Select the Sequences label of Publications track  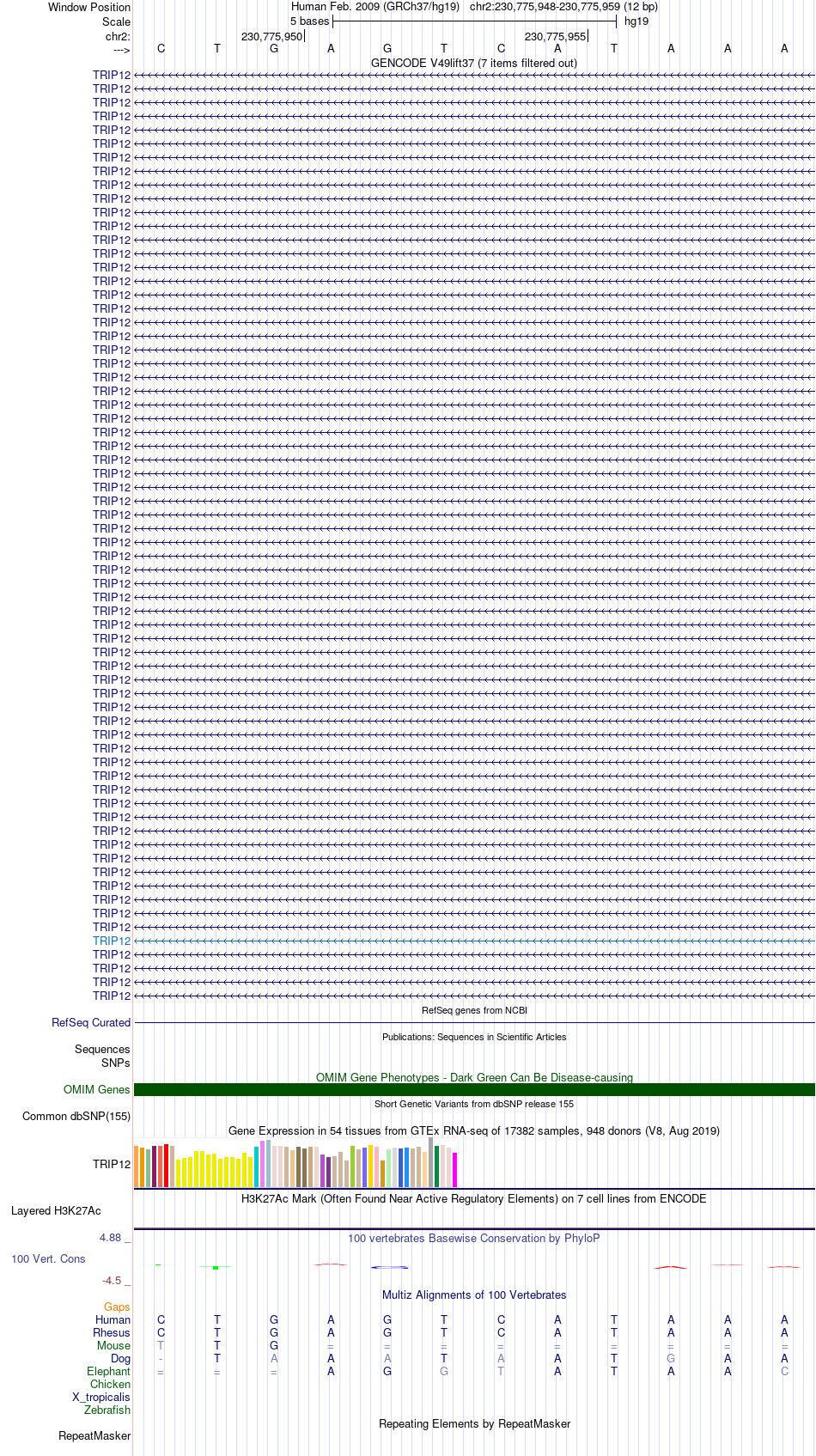102,1049
